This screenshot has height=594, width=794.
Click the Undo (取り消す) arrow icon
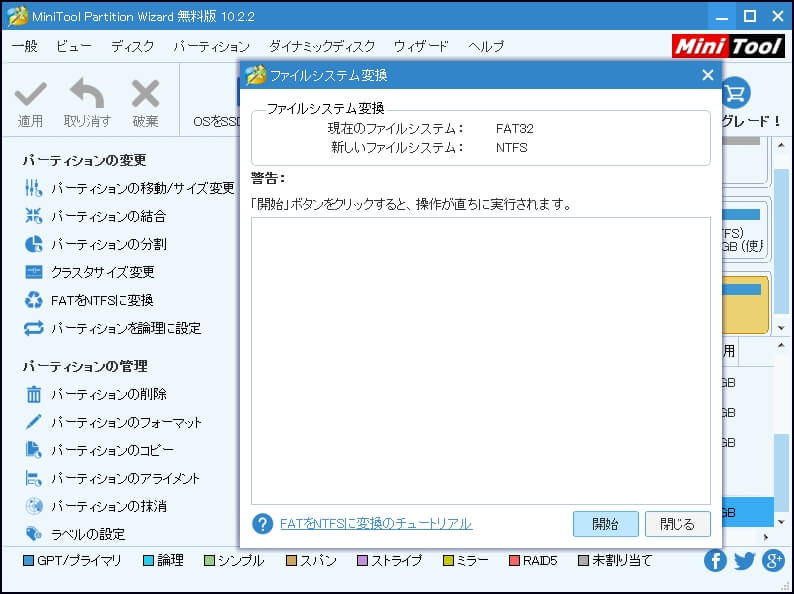click(x=87, y=96)
